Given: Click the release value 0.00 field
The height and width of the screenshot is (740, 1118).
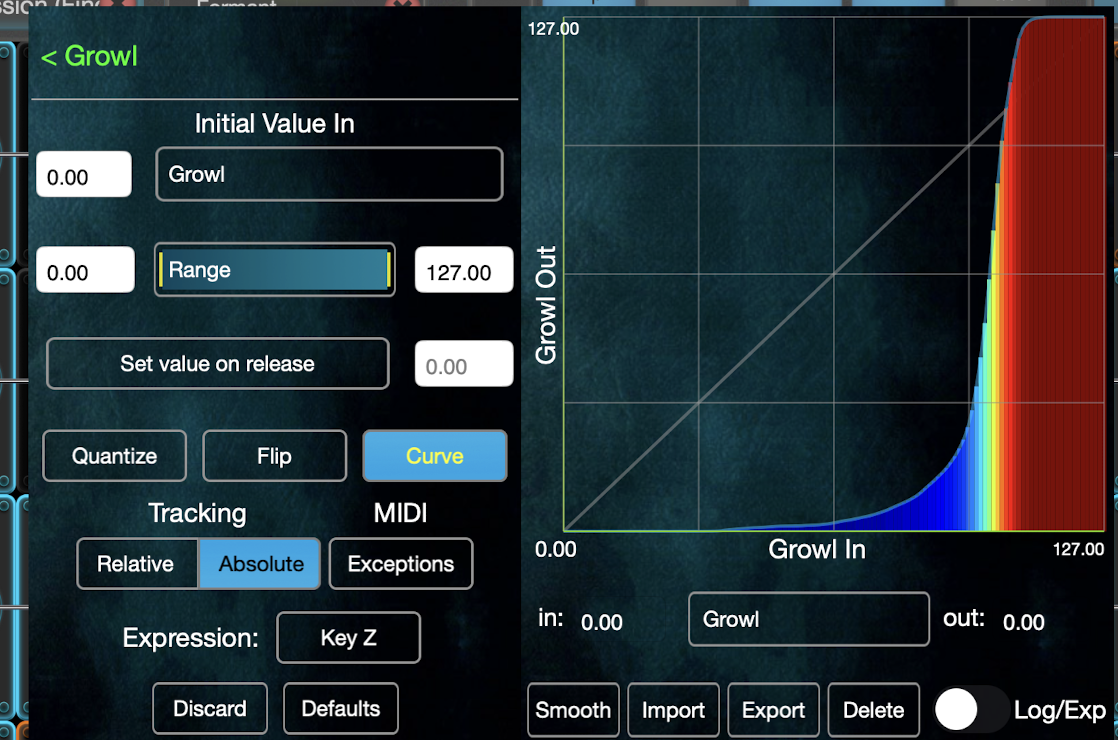Looking at the screenshot, I should [464, 364].
